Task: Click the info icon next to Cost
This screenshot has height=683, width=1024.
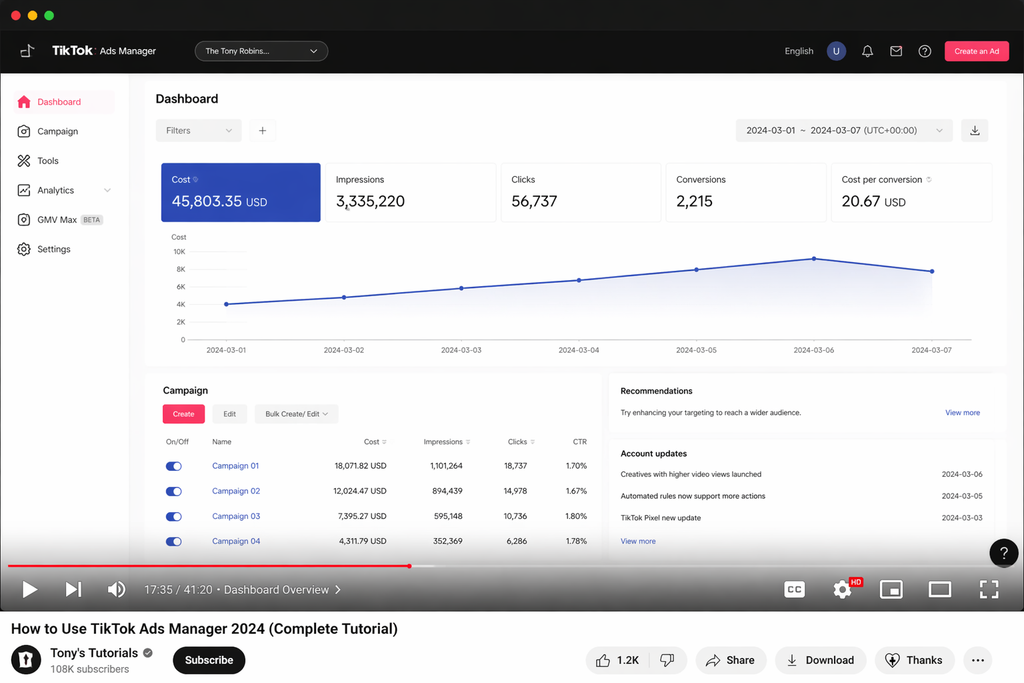Action: coord(195,180)
